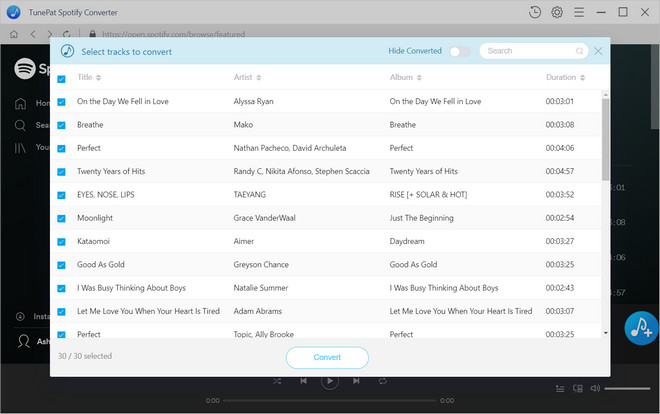The width and height of the screenshot is (660, 414).
Task: Uncheck the Breathe track checkbox
Action: pyautogui.click(x=61, y=125)
